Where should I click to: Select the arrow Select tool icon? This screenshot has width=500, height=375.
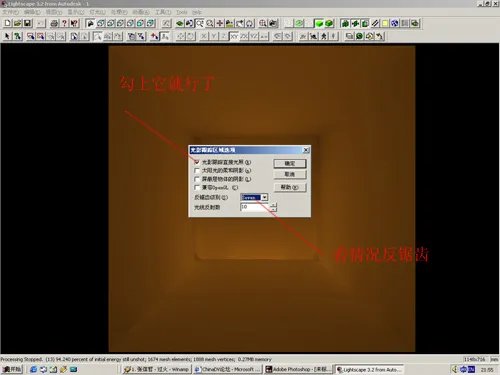tap(7, 36)
